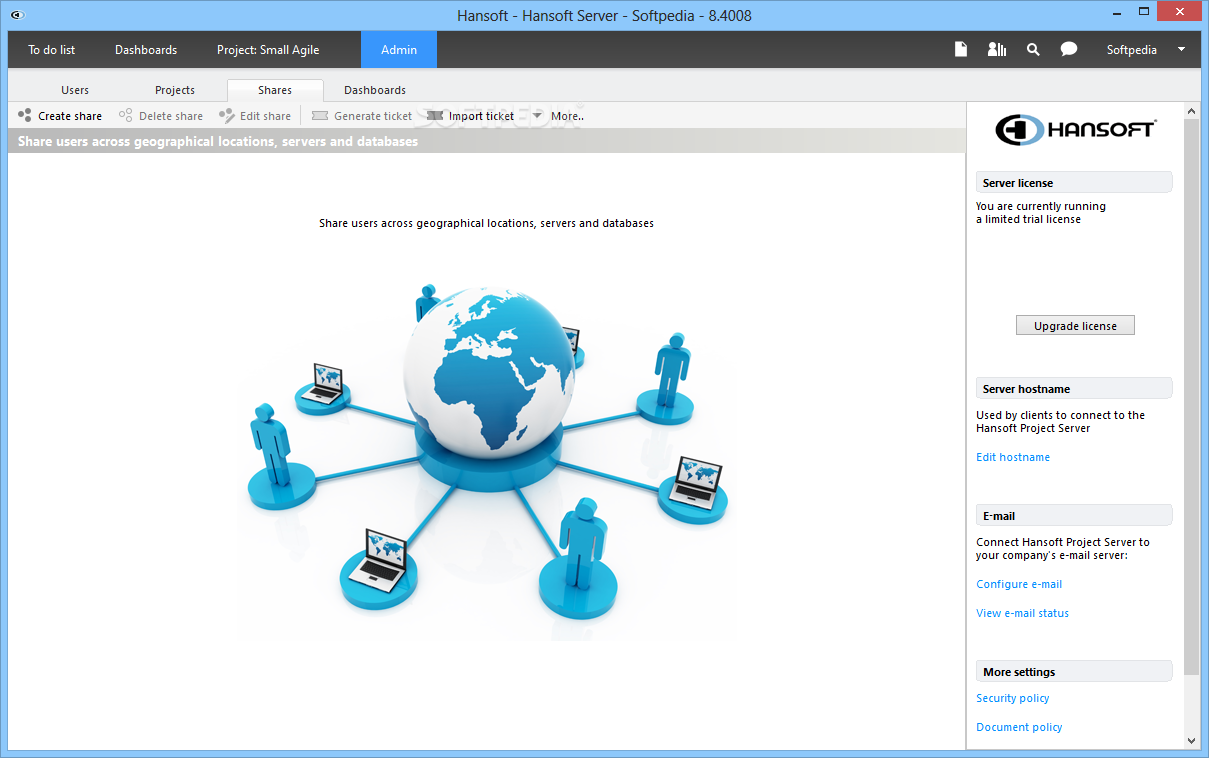
Task: Open the users statistics icon in top bar
Action: tap(996, 49)
